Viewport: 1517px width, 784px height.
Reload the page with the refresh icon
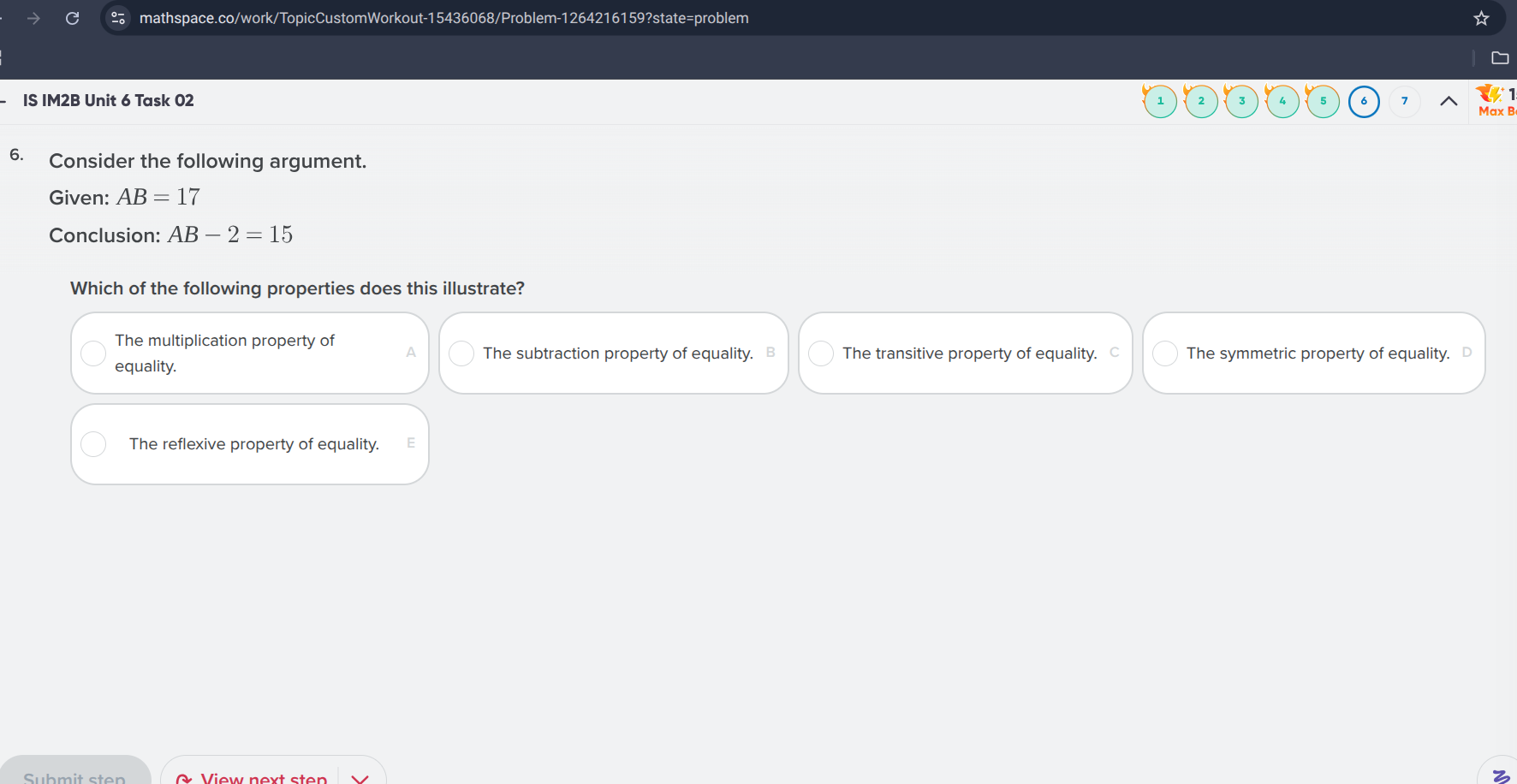click(x=73, y=18)
